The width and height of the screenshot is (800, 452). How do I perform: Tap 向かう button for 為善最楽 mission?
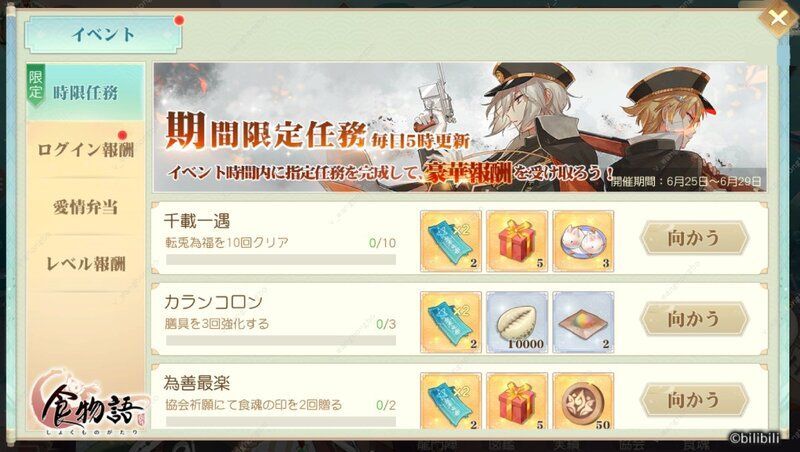click(x=694, y=400)
